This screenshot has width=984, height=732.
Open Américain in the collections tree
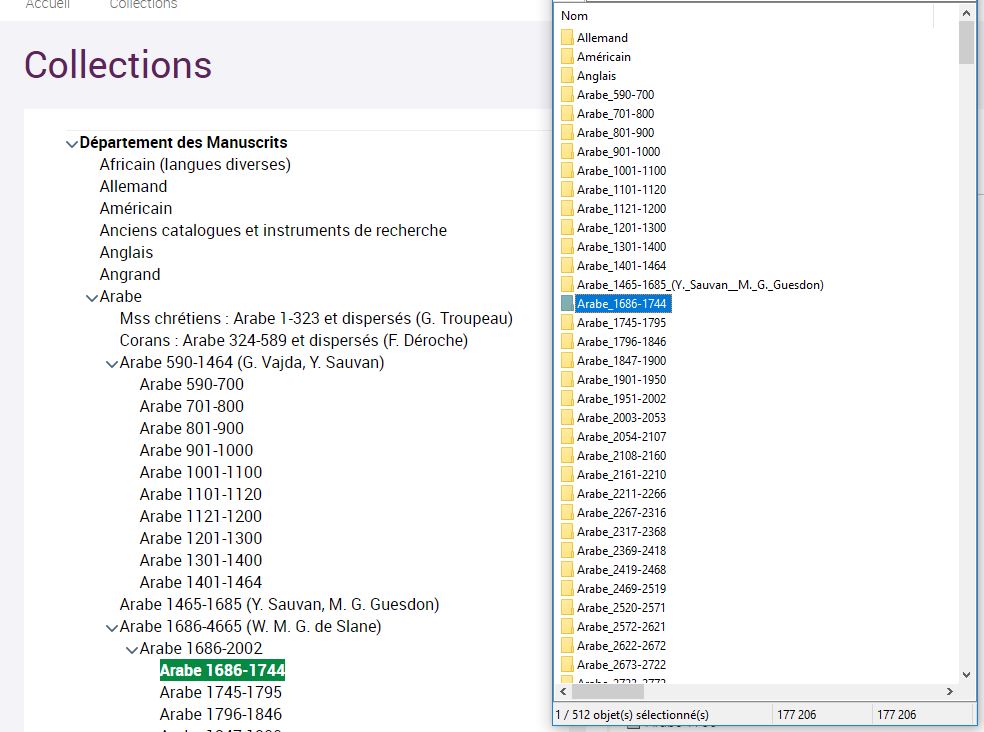[136, 208]
